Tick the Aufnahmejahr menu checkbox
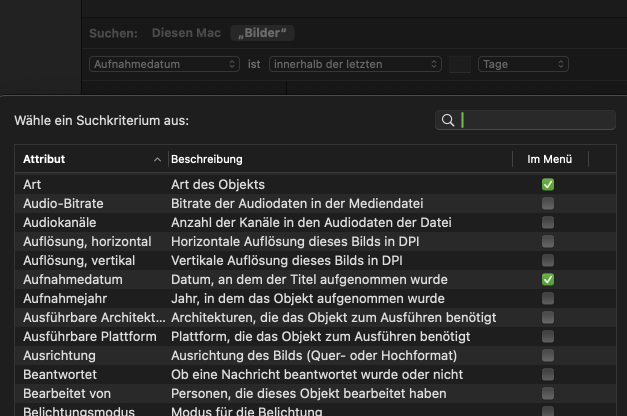This screenshot has width=627, height=416. 548,298
